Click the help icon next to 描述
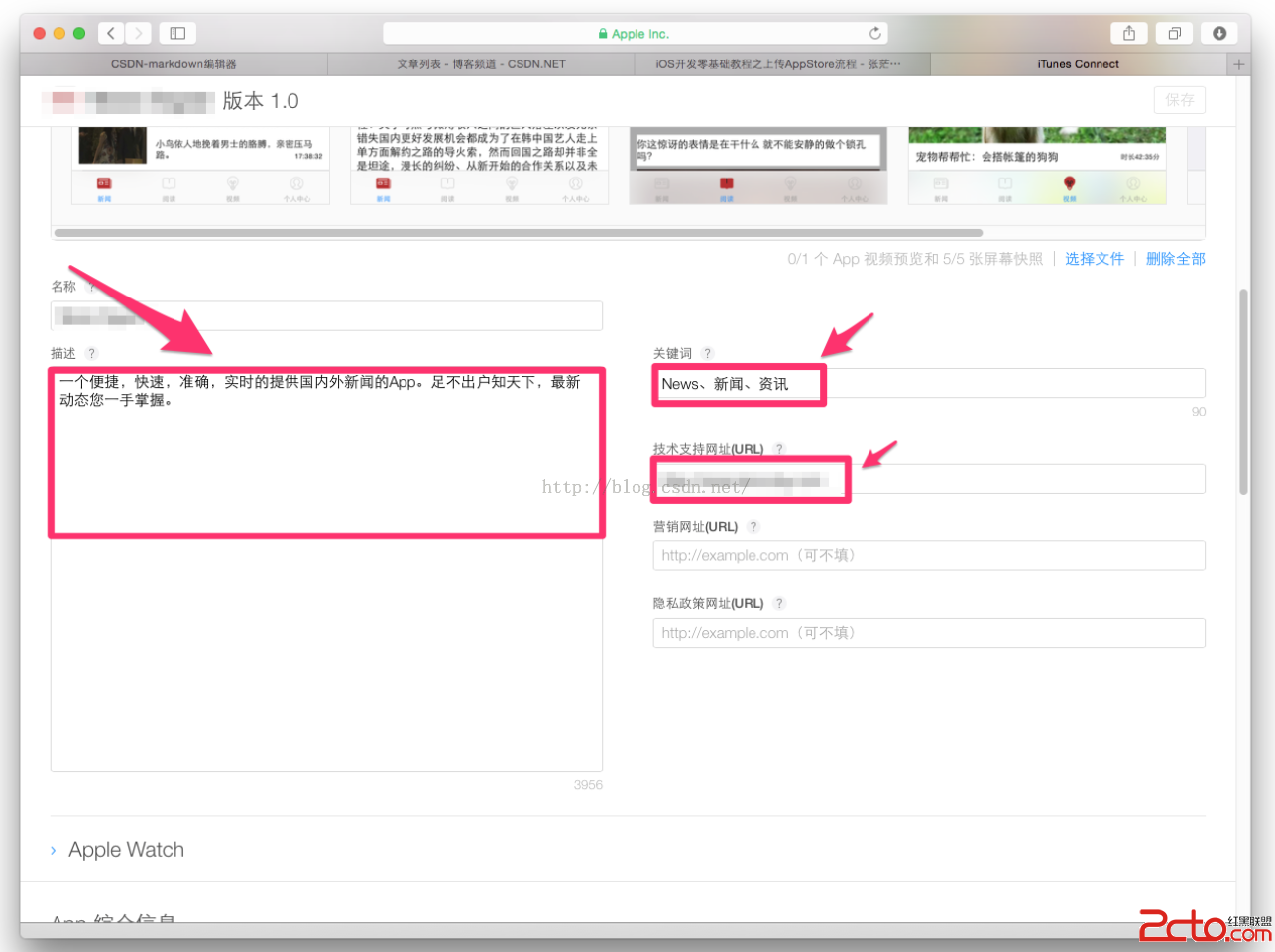This screenshot has width=1275, height=952. point(91,353)
